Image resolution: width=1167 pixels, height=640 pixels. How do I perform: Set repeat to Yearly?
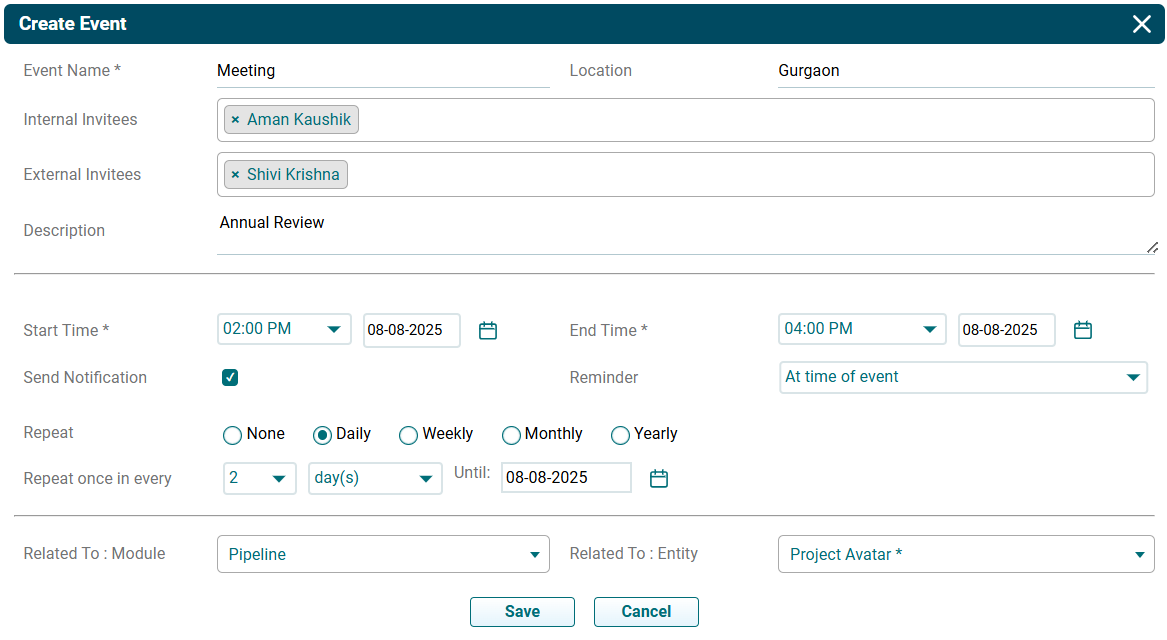click(620, 435)
